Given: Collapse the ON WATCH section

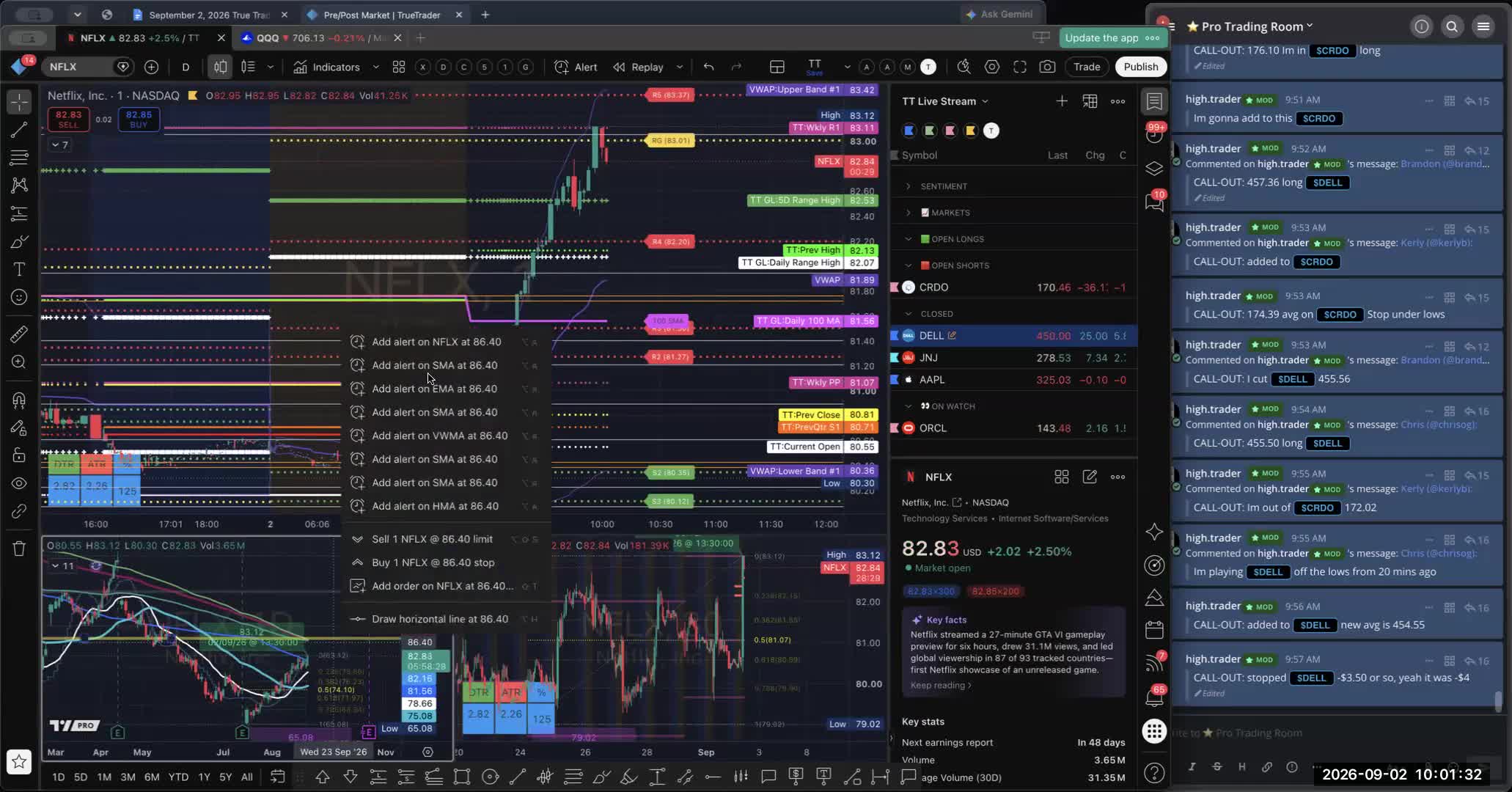Looking at the screenshot, I should pos(909,406).
